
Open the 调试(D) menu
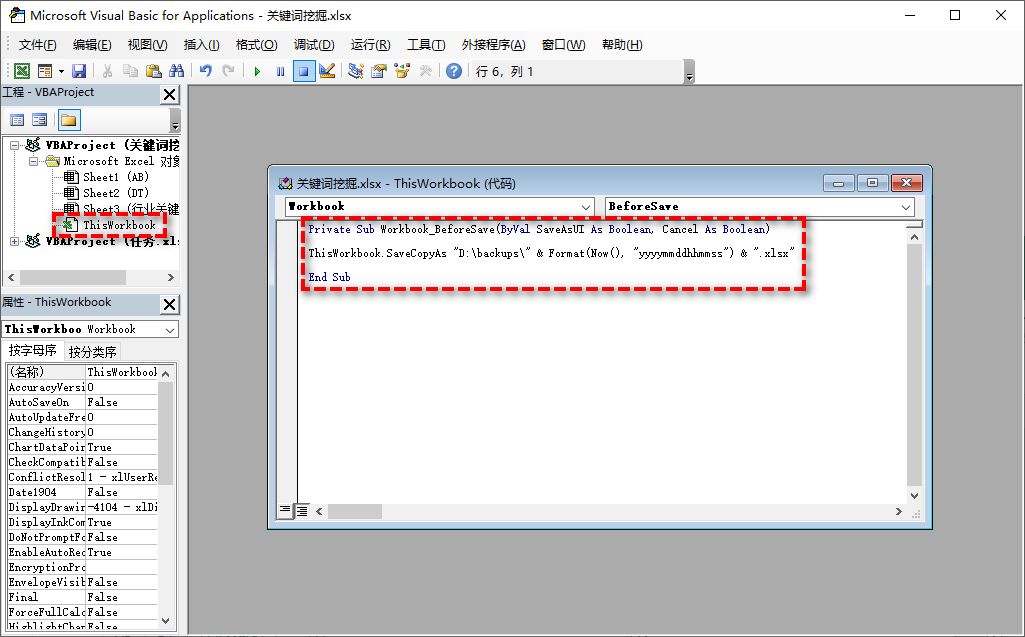pyautogui.click(x=313, y=45)
